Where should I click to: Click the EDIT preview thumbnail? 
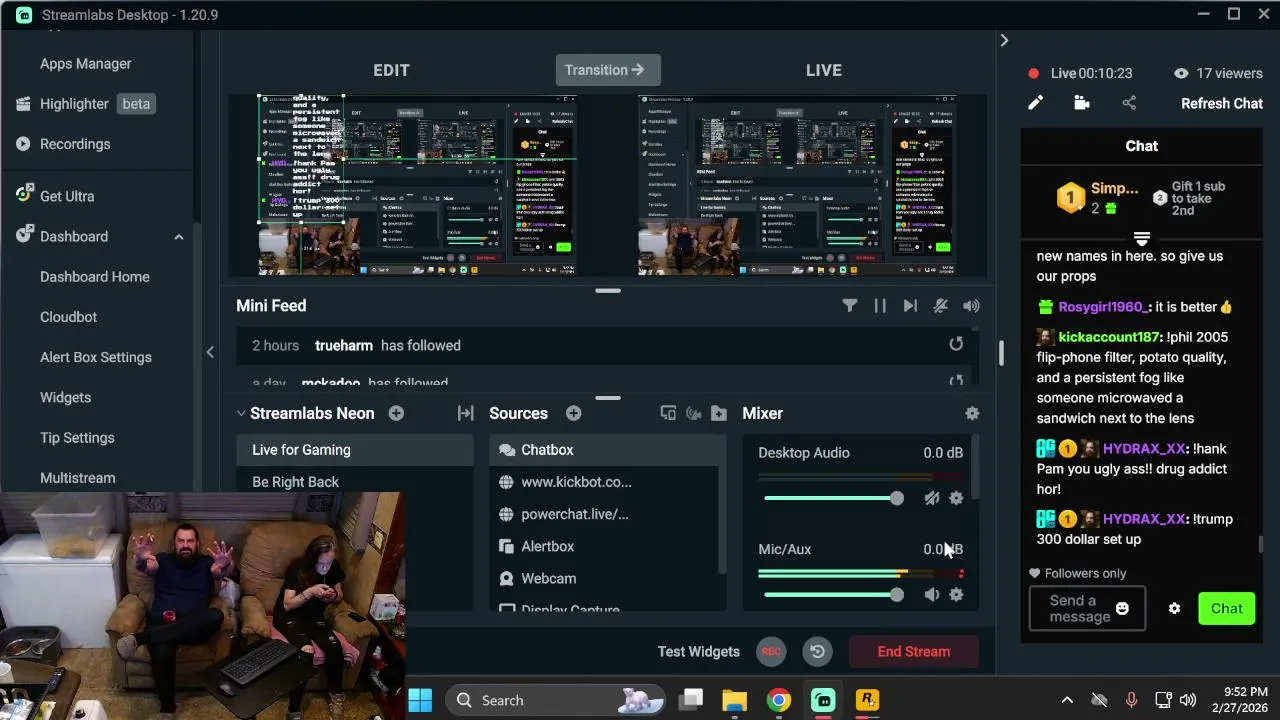pyautogui.click(x=418, y=185)
